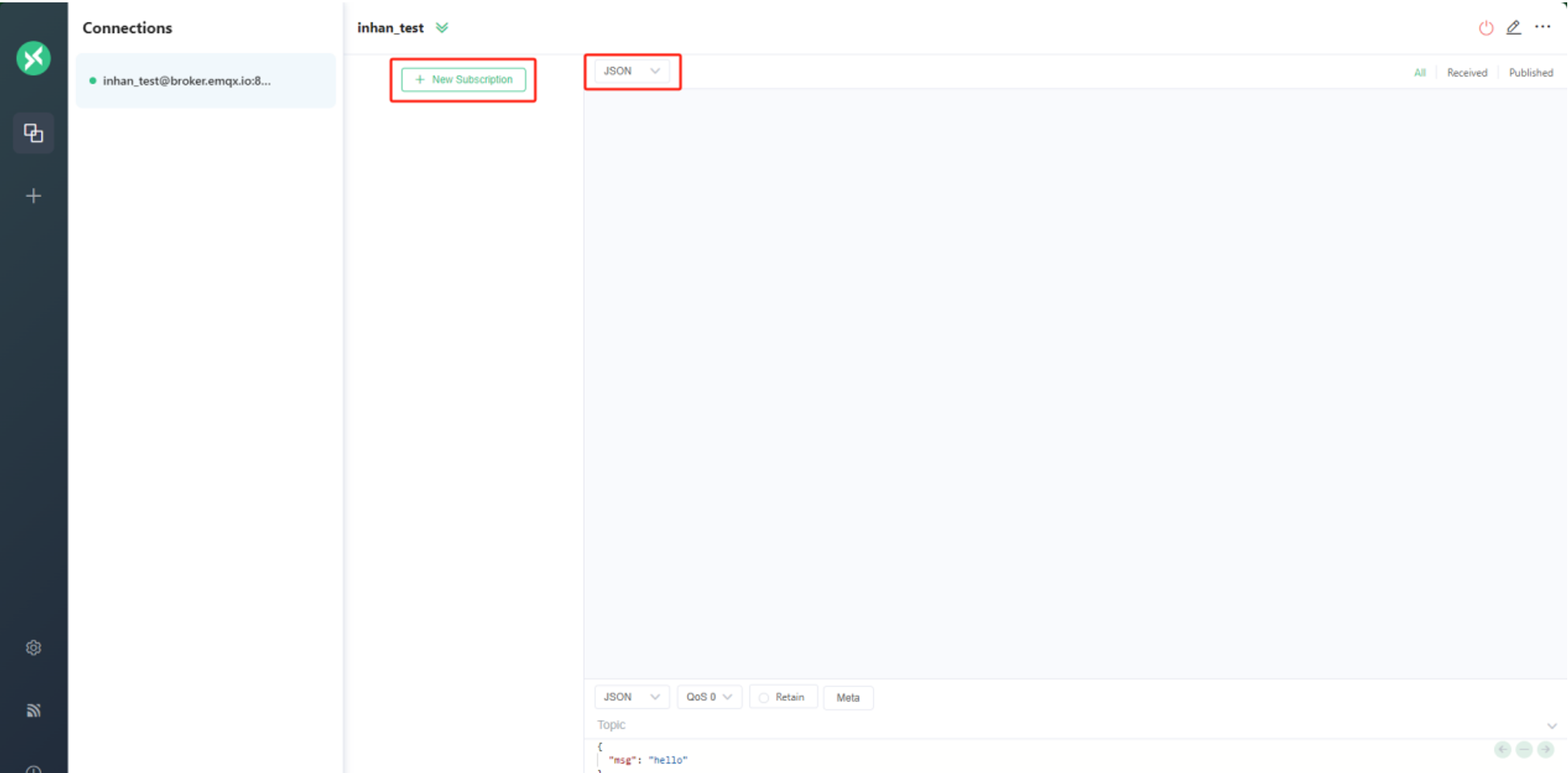Screen dimensions: 1568x773
Task: Switch to the Received messages tab
Action: (1466, 73)
